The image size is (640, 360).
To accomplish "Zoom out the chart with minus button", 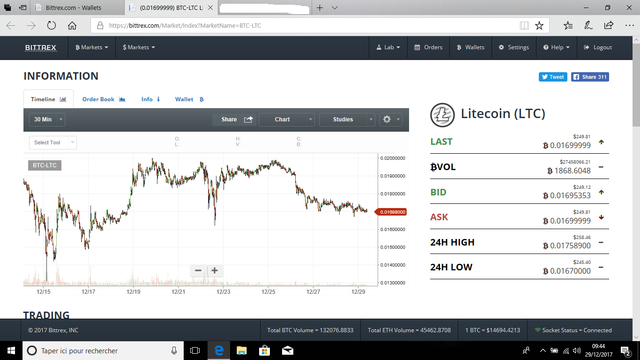I will (x=198, y=270).
